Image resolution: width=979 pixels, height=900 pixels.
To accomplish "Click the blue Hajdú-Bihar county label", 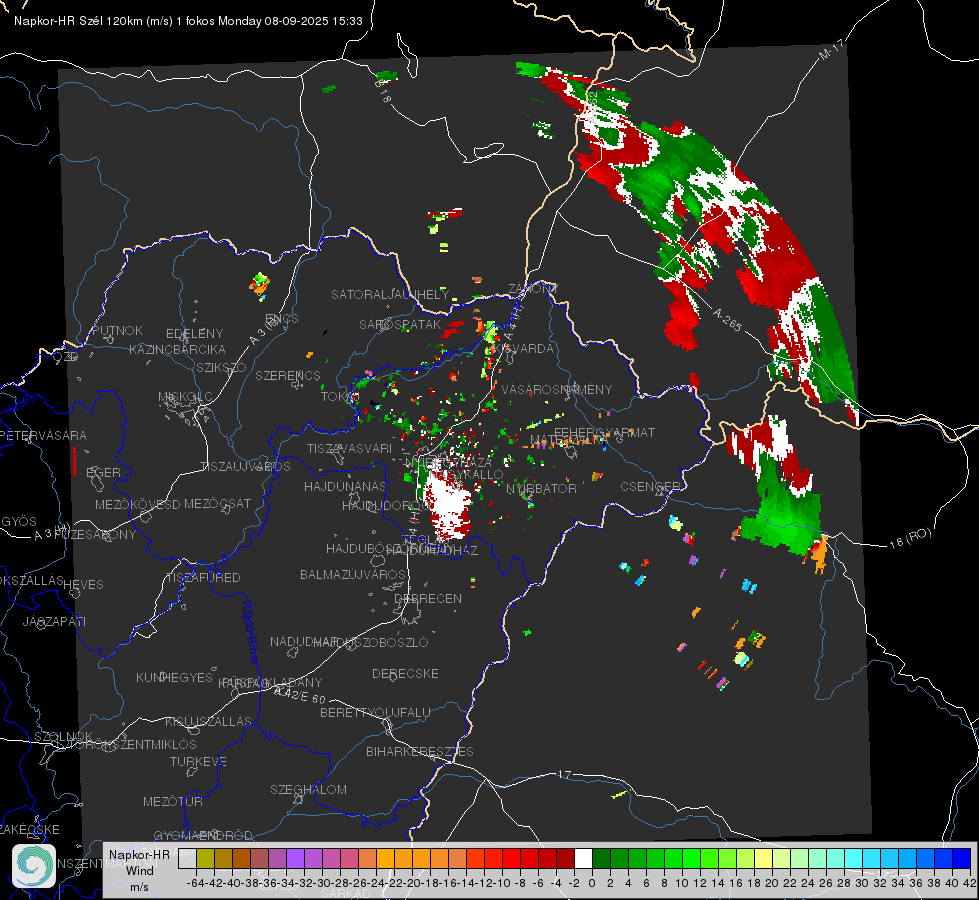I will pyautogui.click(x=250, y=632).
